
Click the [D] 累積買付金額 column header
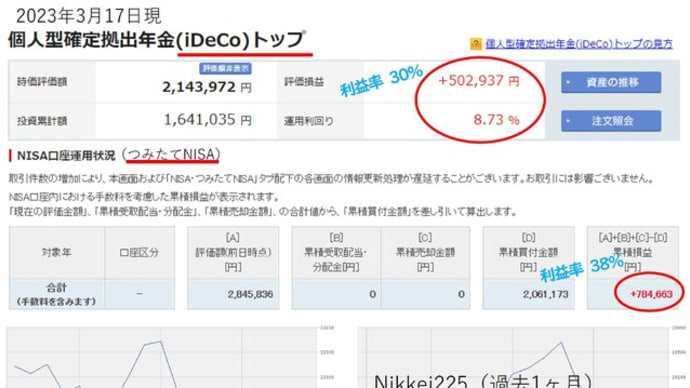coord(529,253)
